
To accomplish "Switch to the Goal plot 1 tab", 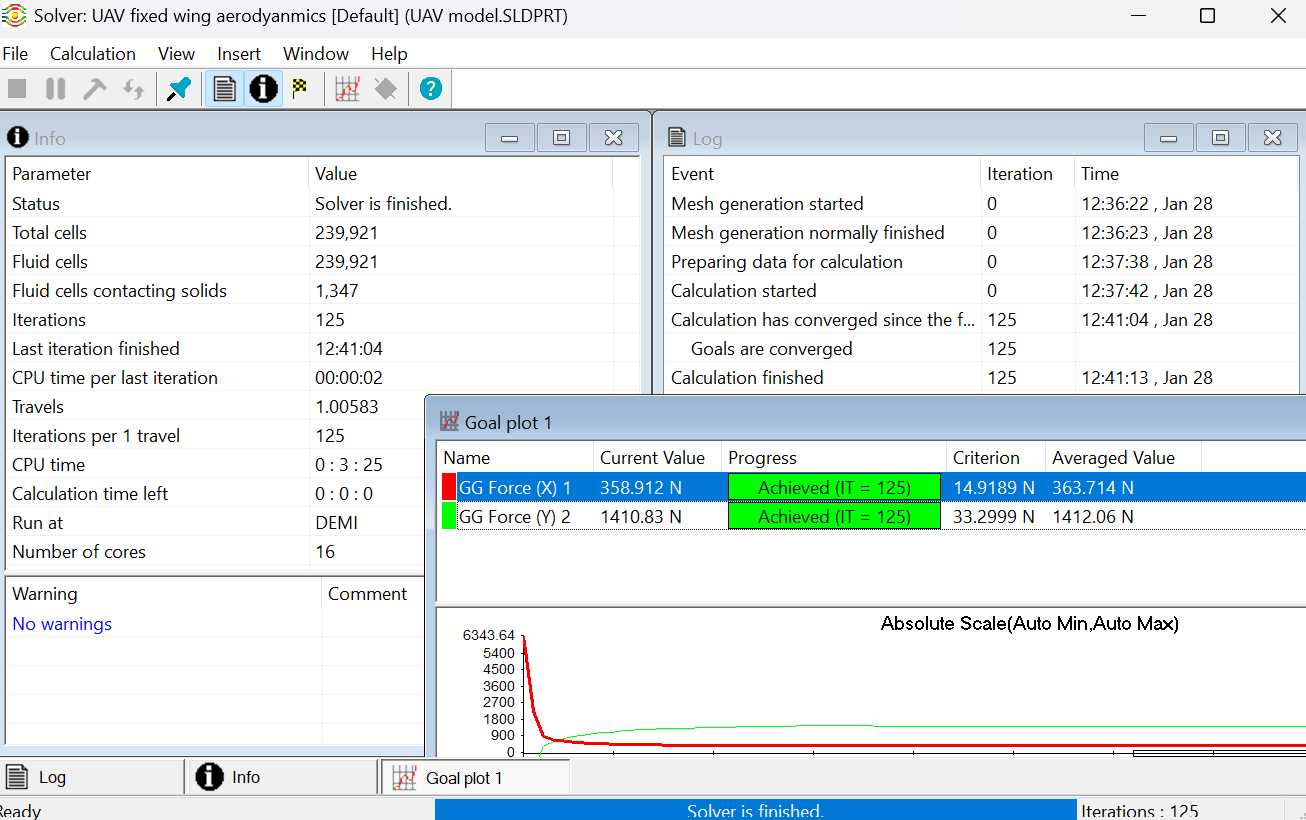I will (475, 777).
